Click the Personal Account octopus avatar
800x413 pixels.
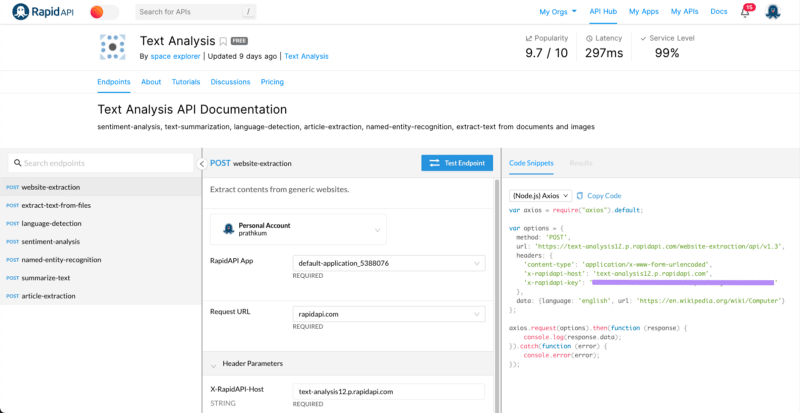[x=229, y=229]
